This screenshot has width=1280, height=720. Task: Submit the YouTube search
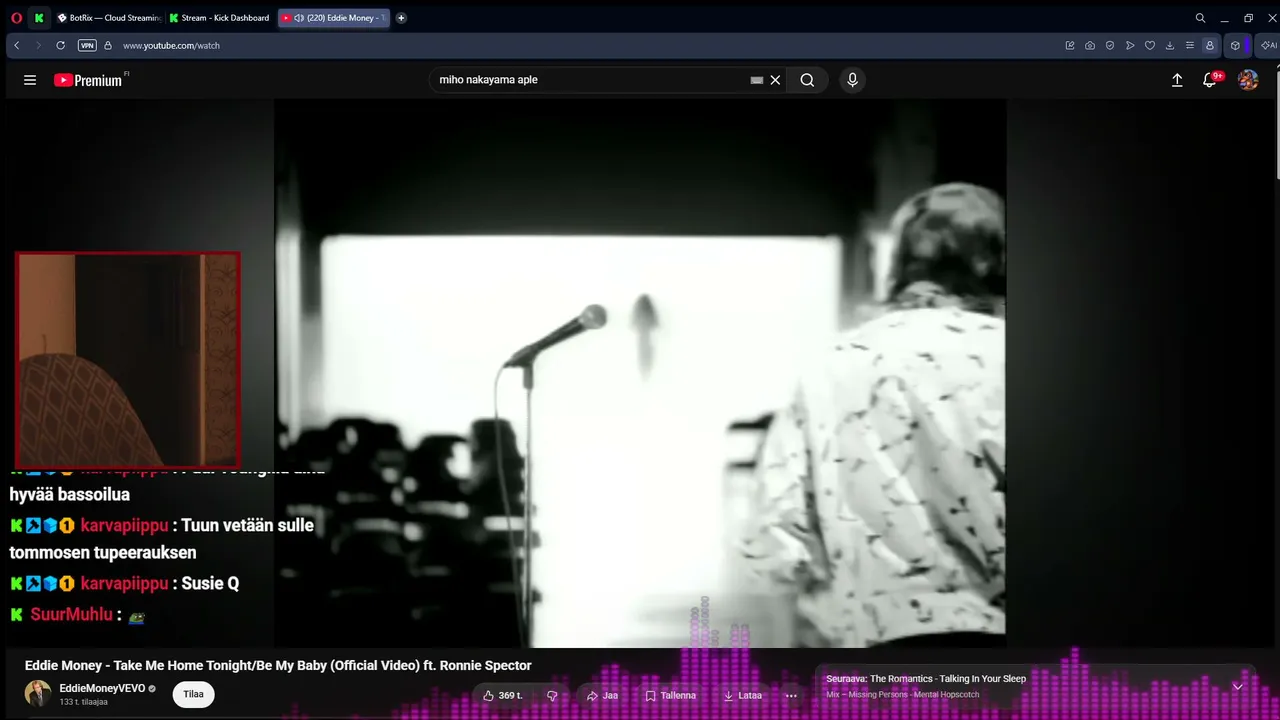[x=807, y=80]
